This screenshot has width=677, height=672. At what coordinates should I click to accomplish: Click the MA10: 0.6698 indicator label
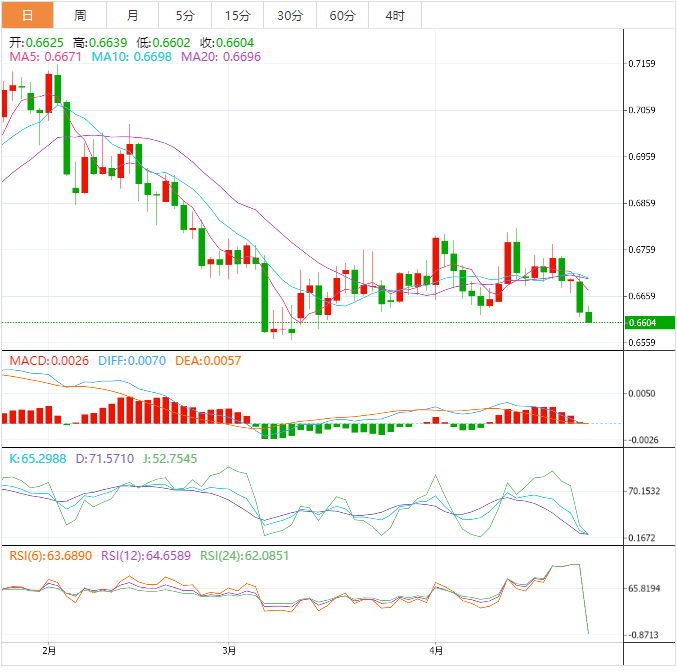(132, 57)
